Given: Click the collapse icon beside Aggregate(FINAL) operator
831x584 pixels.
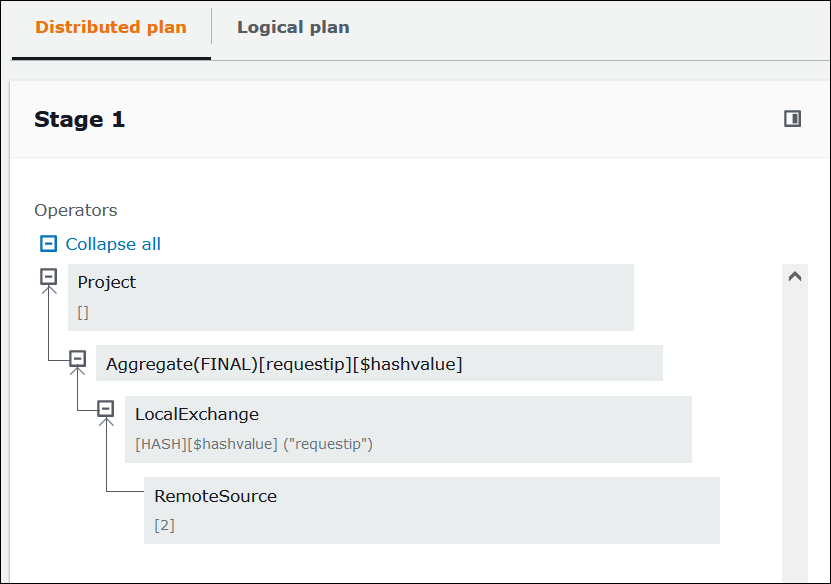Looking at the screenshot, I should point(77,358).
